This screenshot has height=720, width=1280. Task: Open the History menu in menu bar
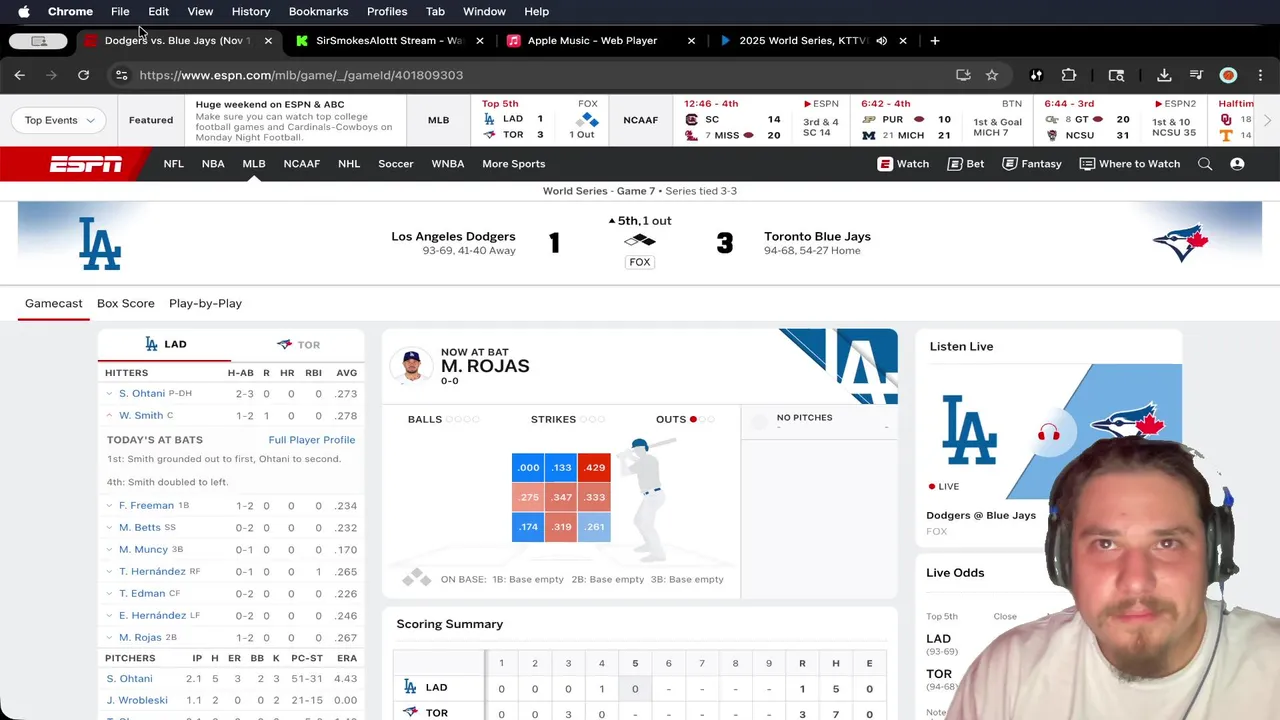251,12
